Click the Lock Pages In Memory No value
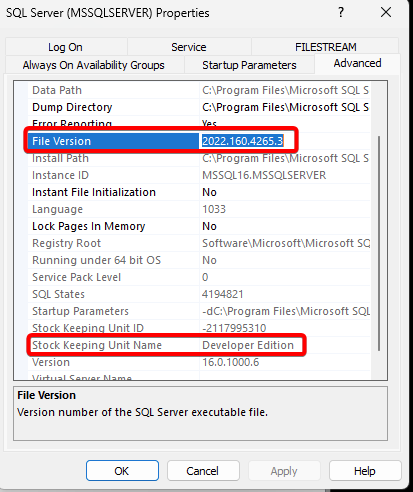The image size is (413, 492). click(209, 226)
